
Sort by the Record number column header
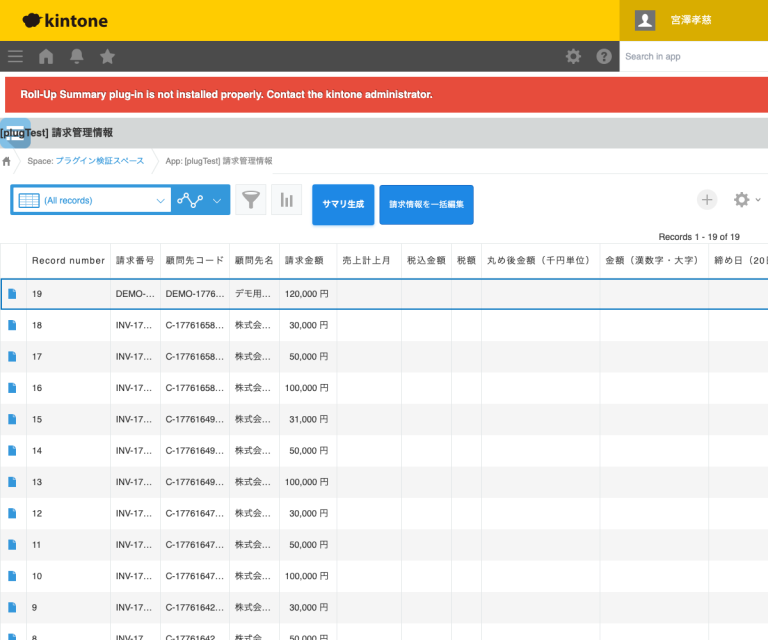pos(68,260)
